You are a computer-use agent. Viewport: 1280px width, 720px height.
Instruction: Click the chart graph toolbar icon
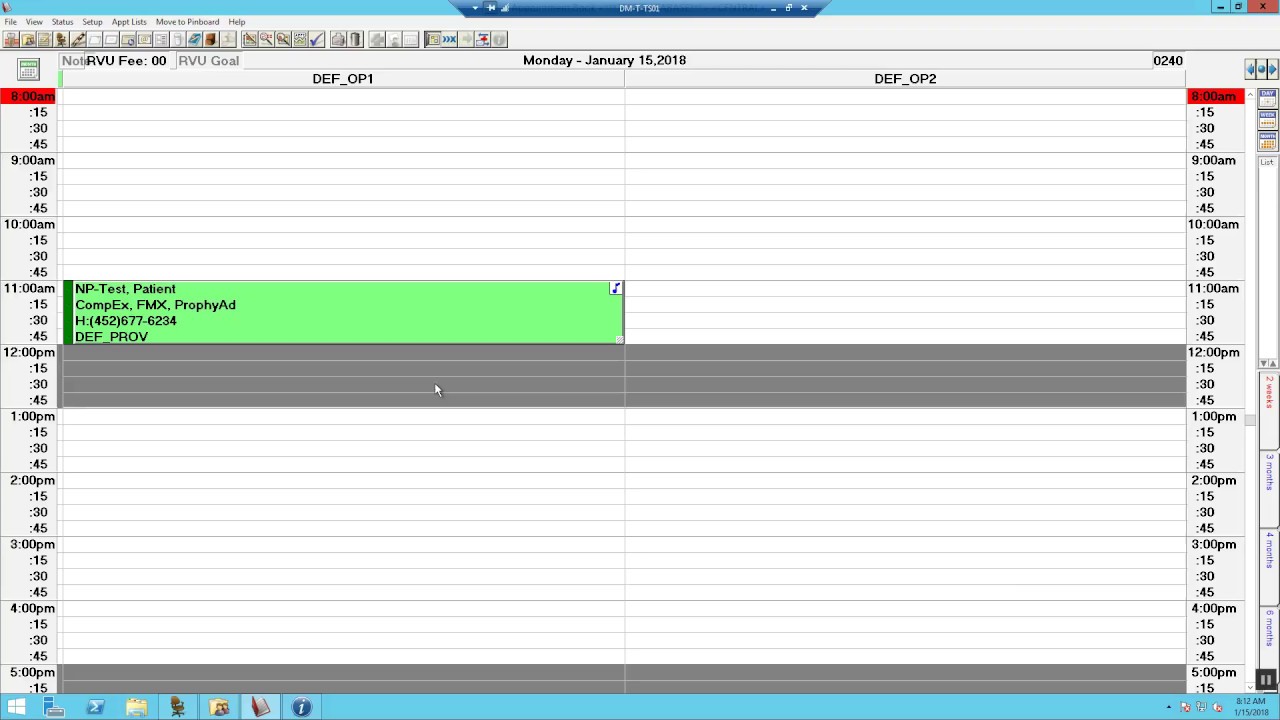[300, 39]
